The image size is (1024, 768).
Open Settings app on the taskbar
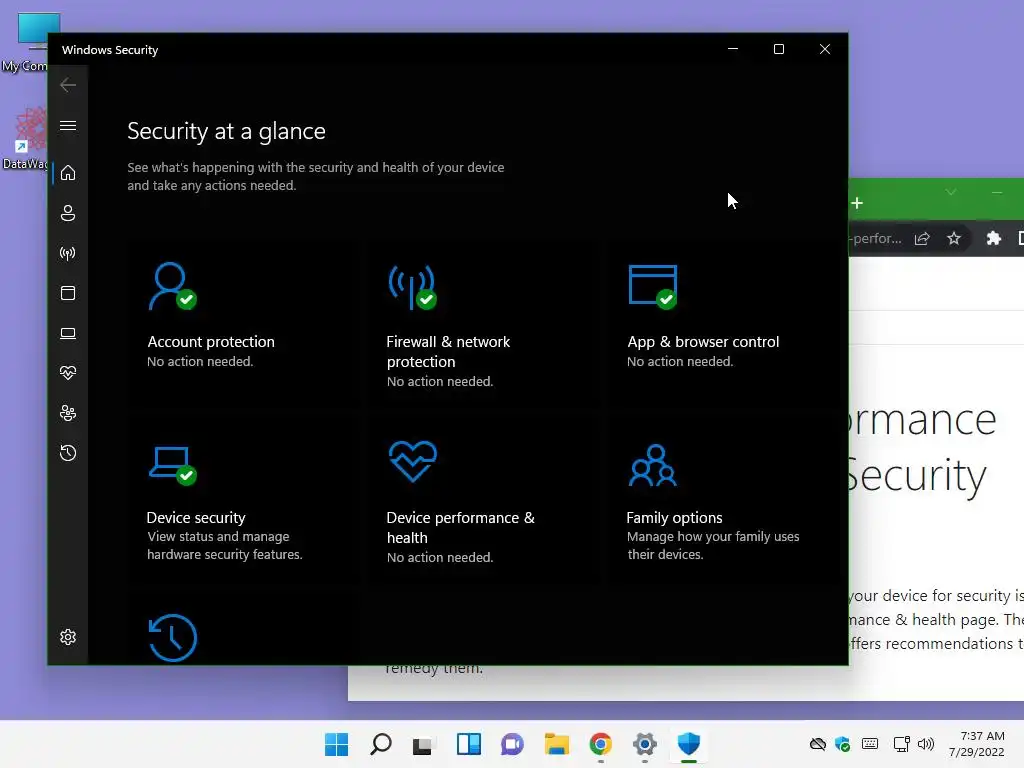[645, 744]
